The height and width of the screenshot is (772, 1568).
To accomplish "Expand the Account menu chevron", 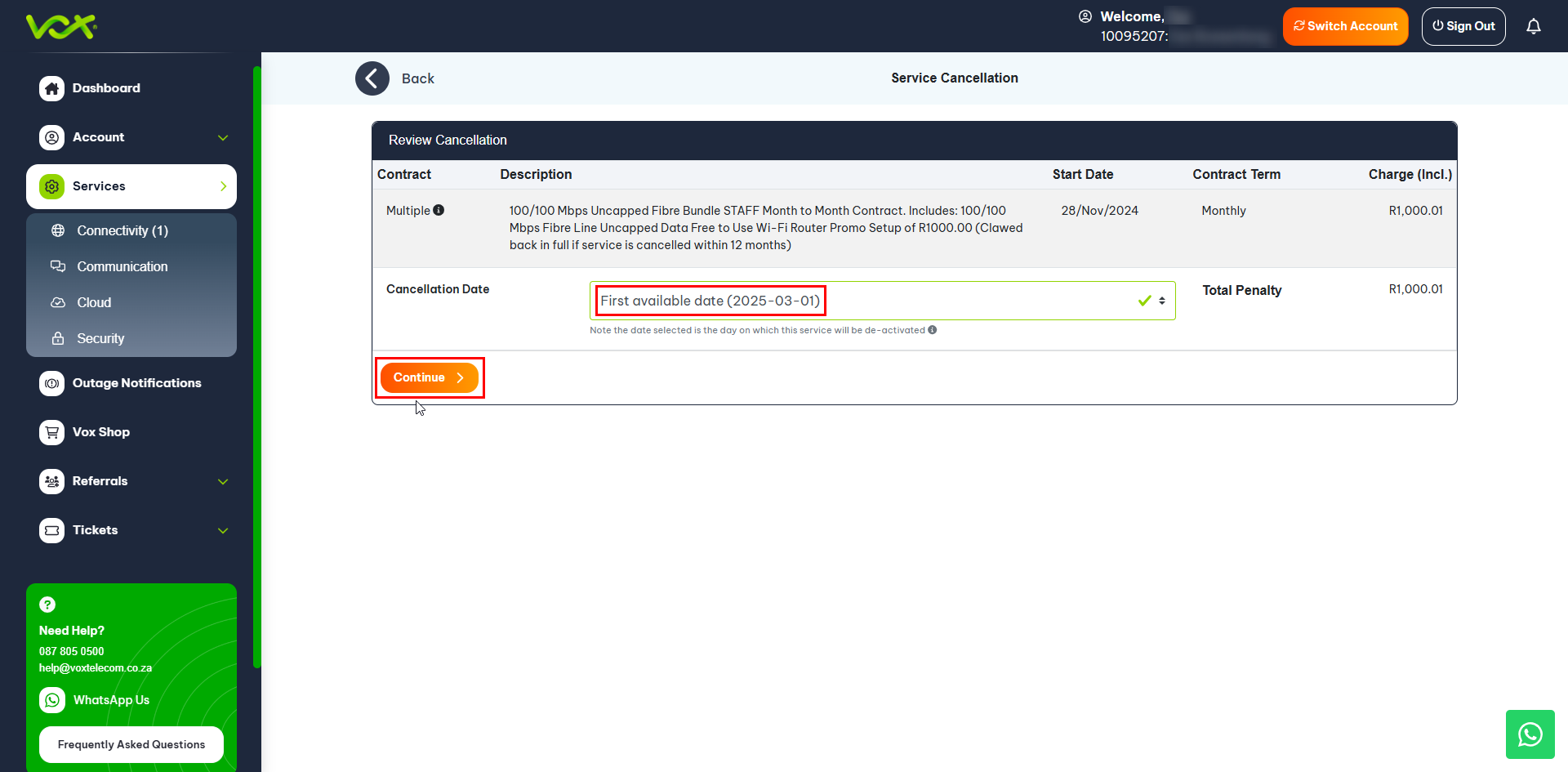I will point(223,137).
